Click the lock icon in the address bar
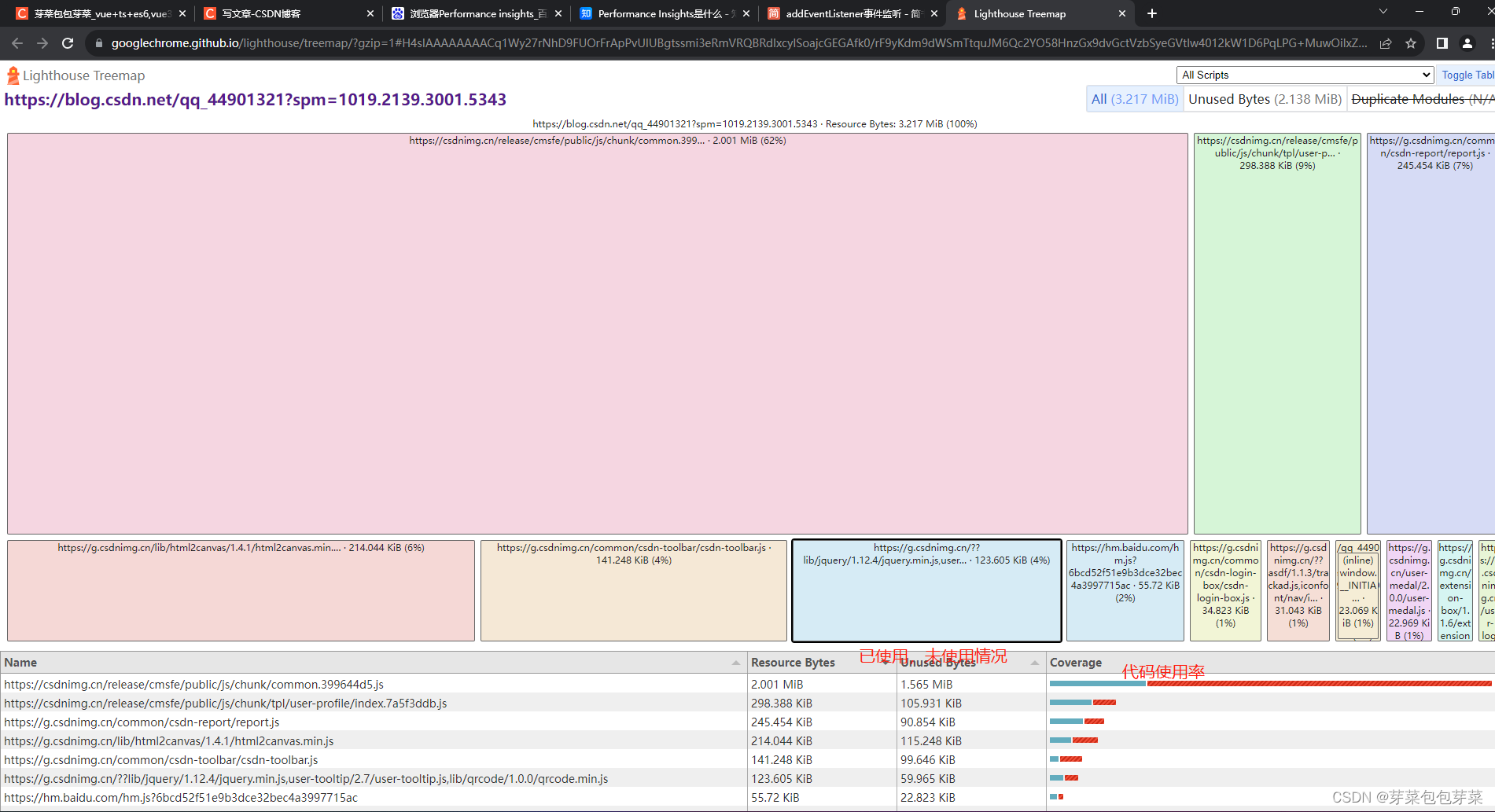This screenshot has width=1495, height=812. click(98, 43)
